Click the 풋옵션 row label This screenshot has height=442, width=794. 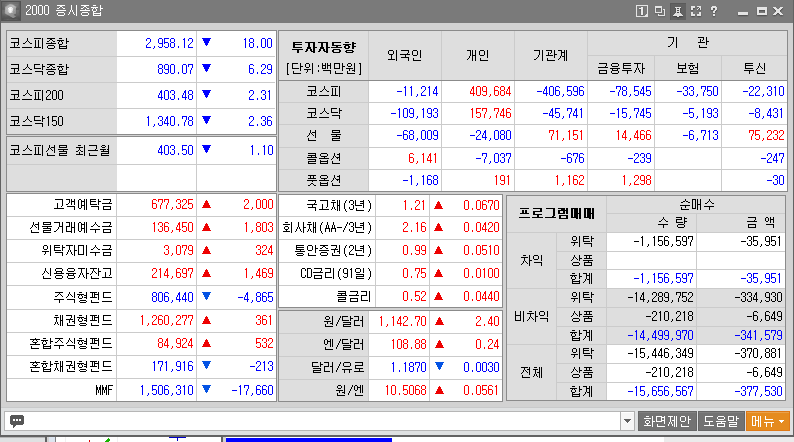324,181
